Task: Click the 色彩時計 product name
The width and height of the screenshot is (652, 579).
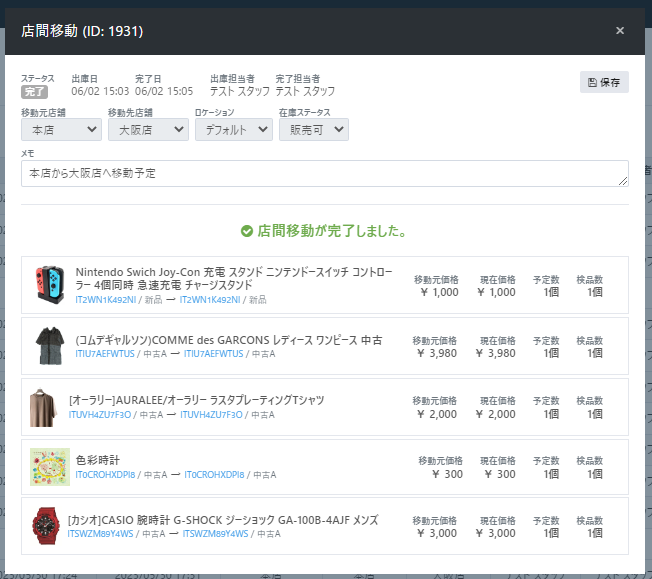Action: tap(97, 460)
